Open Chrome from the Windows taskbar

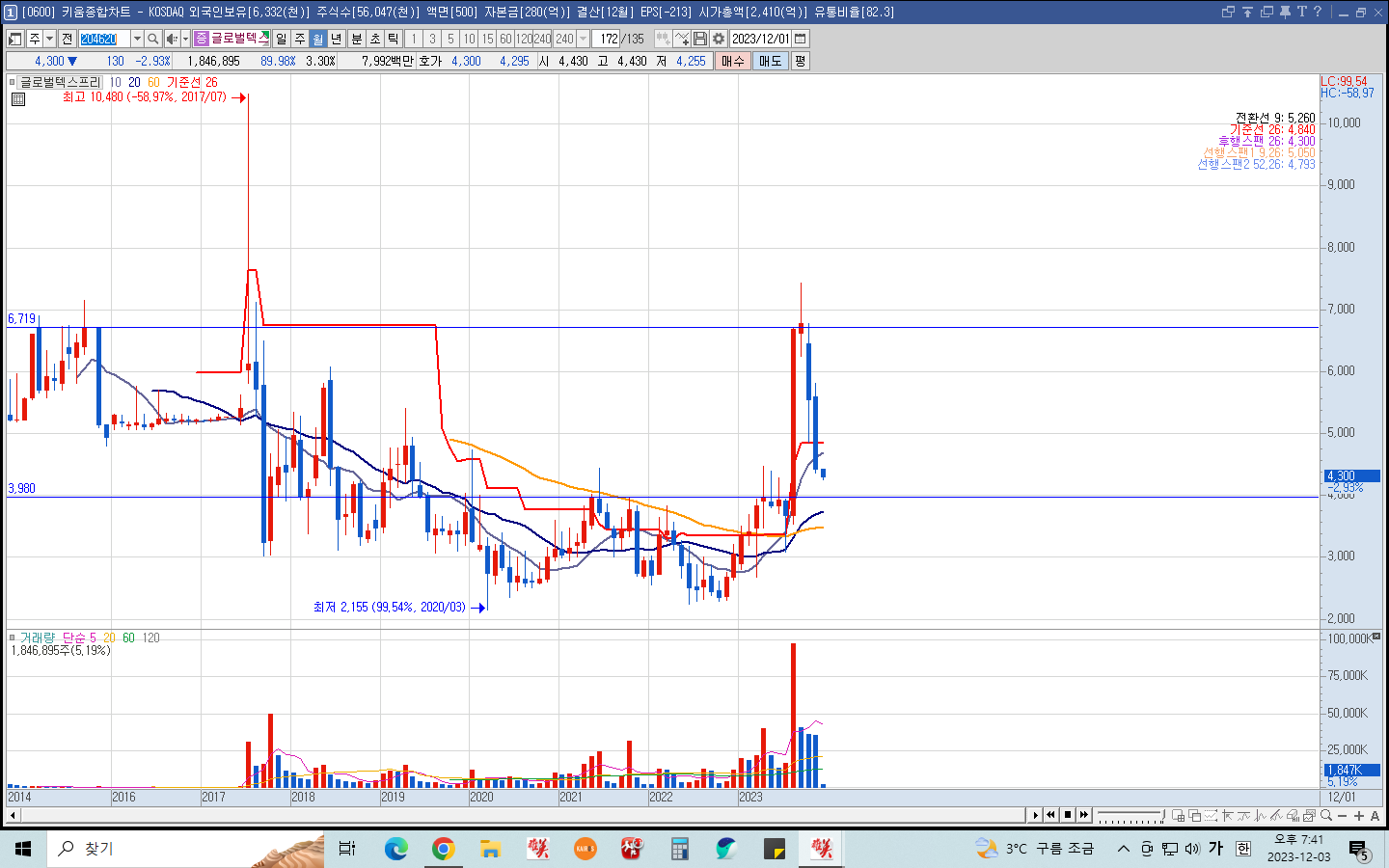pyautogui.click(x=443, y=849)
